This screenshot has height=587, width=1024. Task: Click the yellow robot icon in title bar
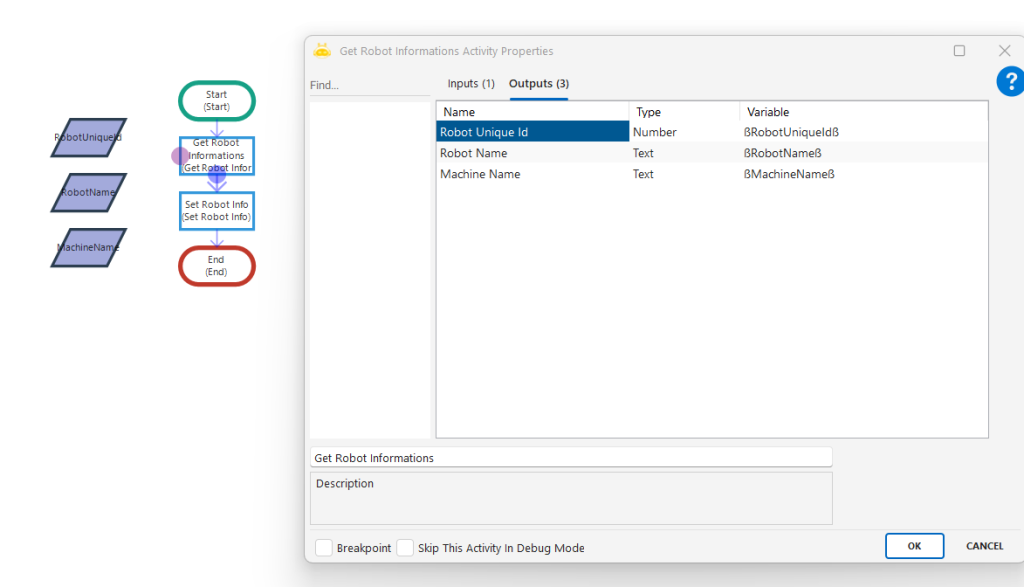click(x=322, y=51)
